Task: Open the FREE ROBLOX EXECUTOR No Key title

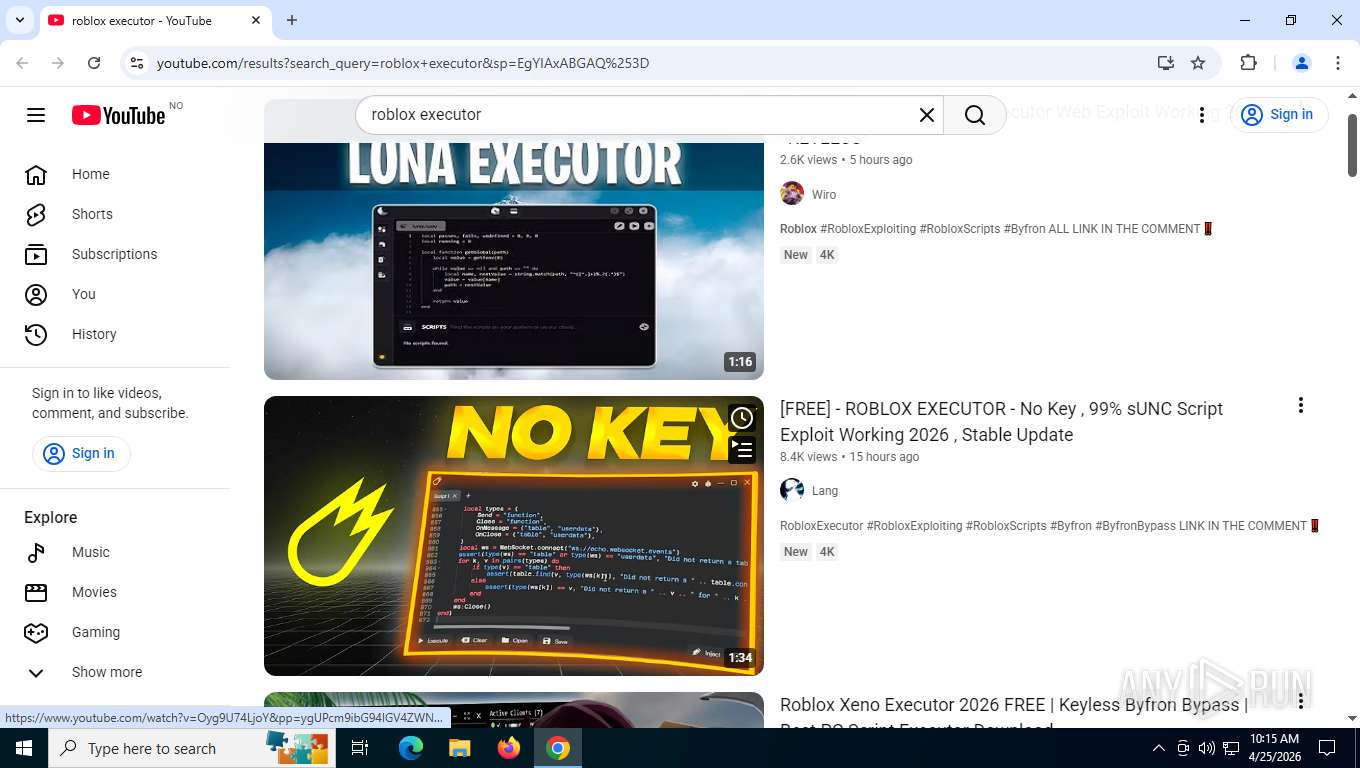Action: (x=1001, y=422)
